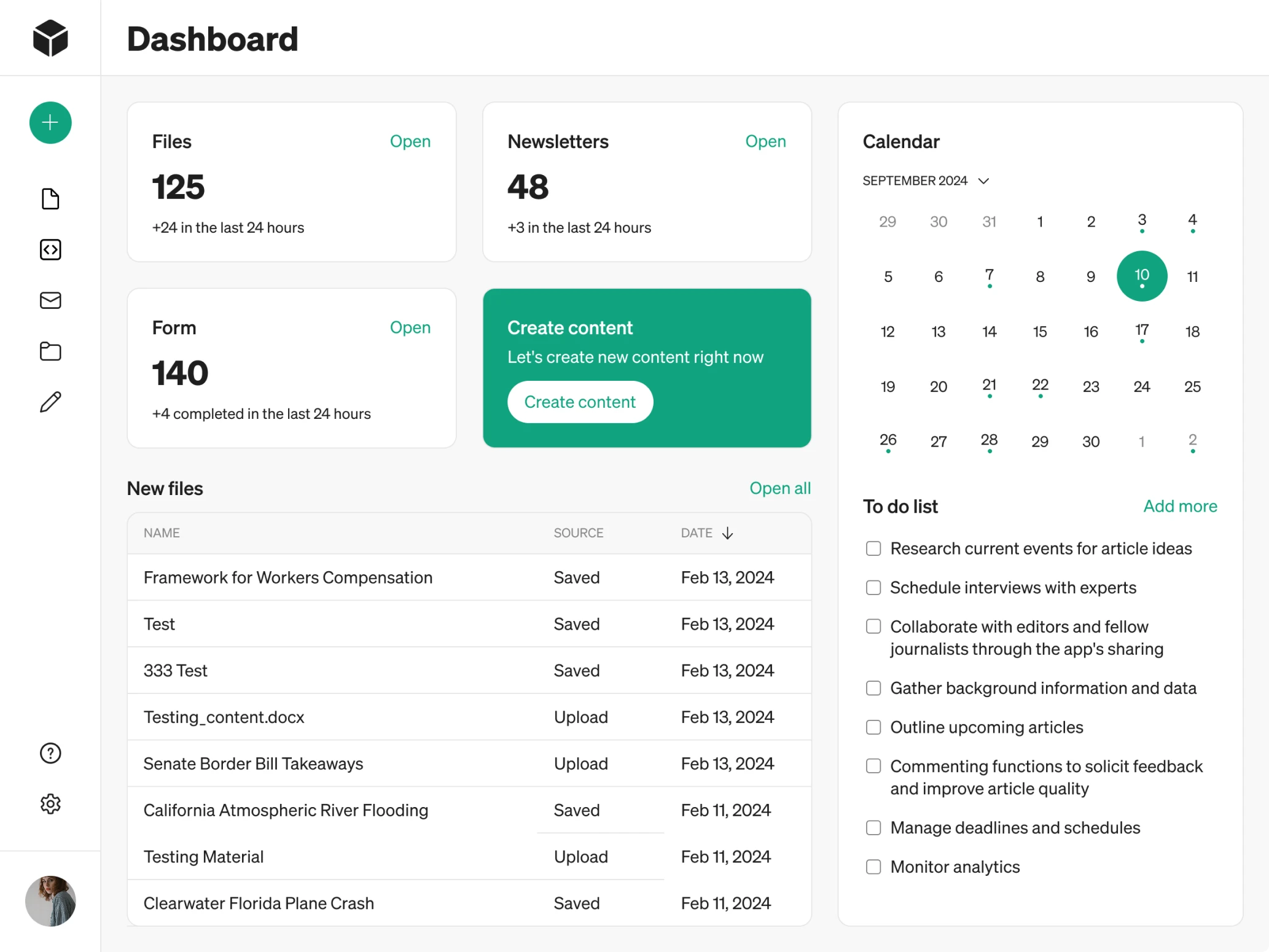Mark Schedule interviews with experts complete
The height and width of the screenshot is (952, 1269).
coord(873,588)
